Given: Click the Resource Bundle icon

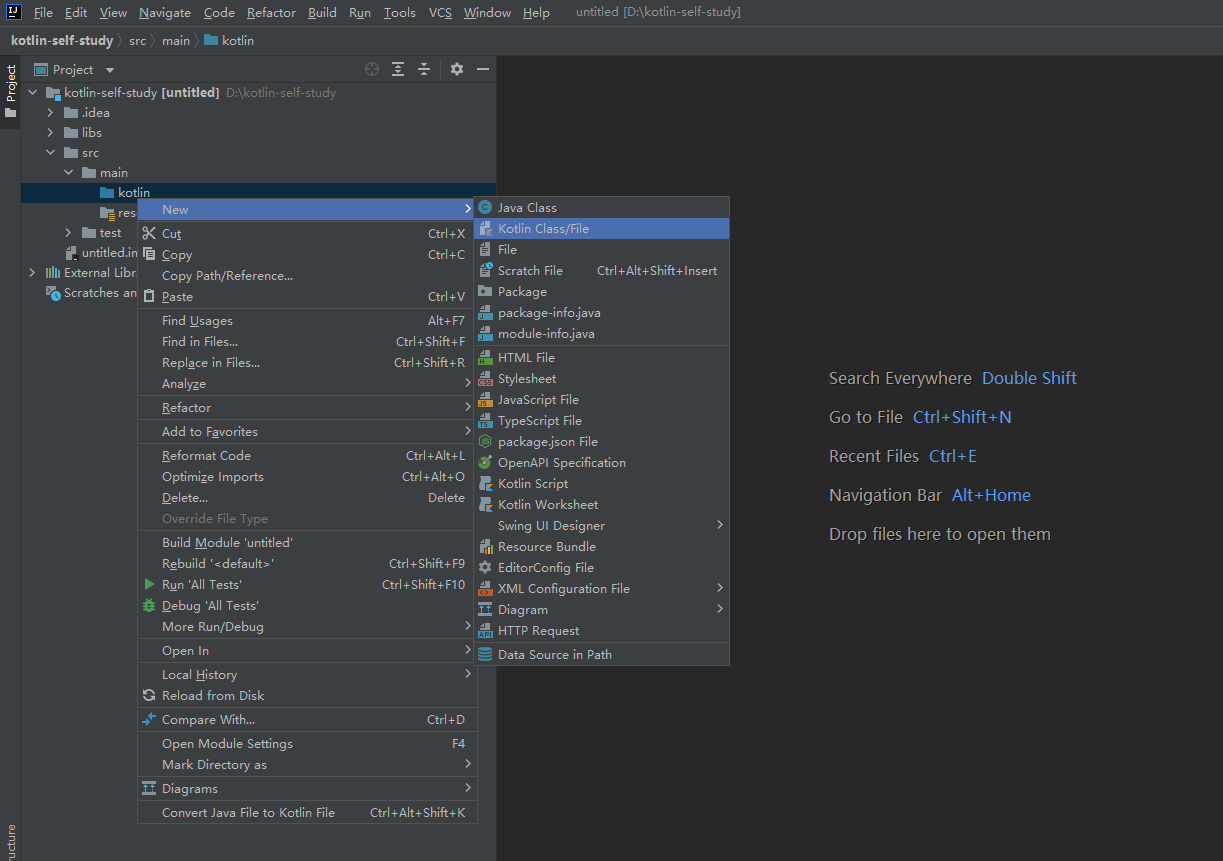Looking at the screenshot, I should coord(485,547).
